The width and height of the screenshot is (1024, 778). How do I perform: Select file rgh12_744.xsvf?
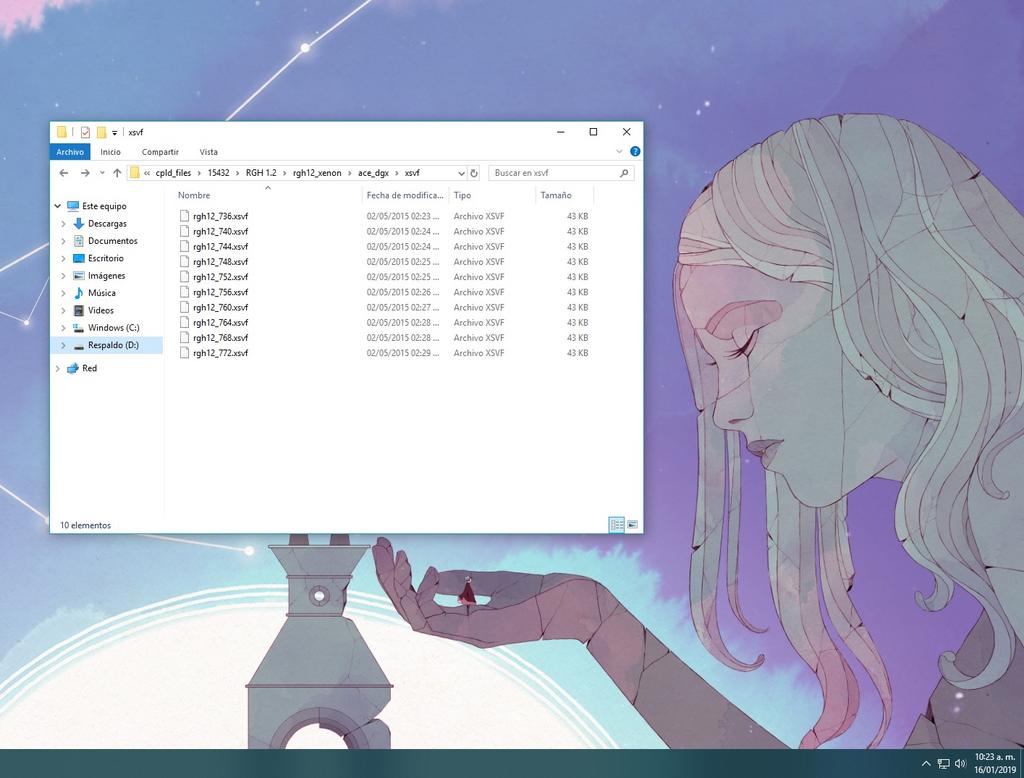[x=220, y=247]
